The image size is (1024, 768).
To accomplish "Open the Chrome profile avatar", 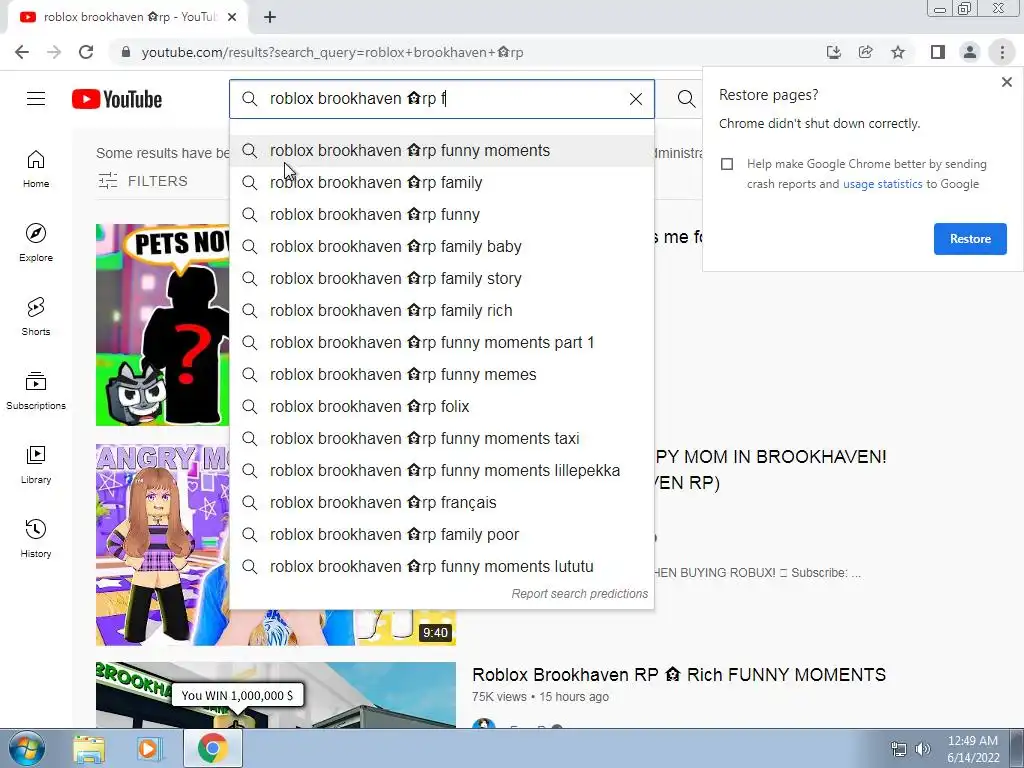I will [x=970, y=52].
